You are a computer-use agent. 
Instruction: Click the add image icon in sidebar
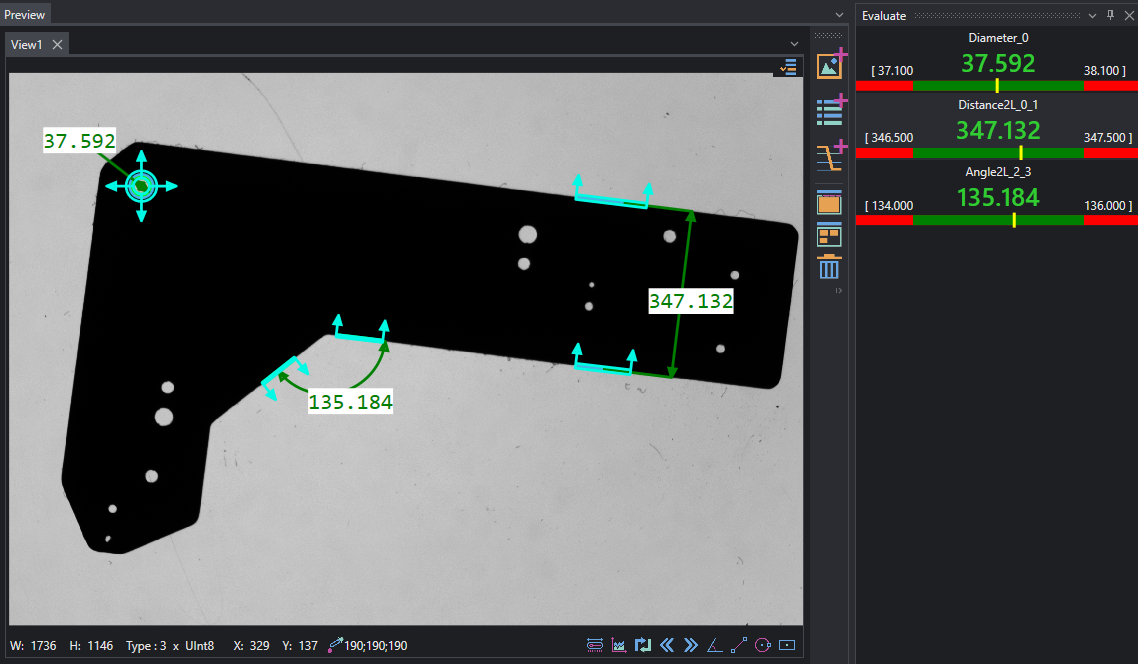coord(830,65)
